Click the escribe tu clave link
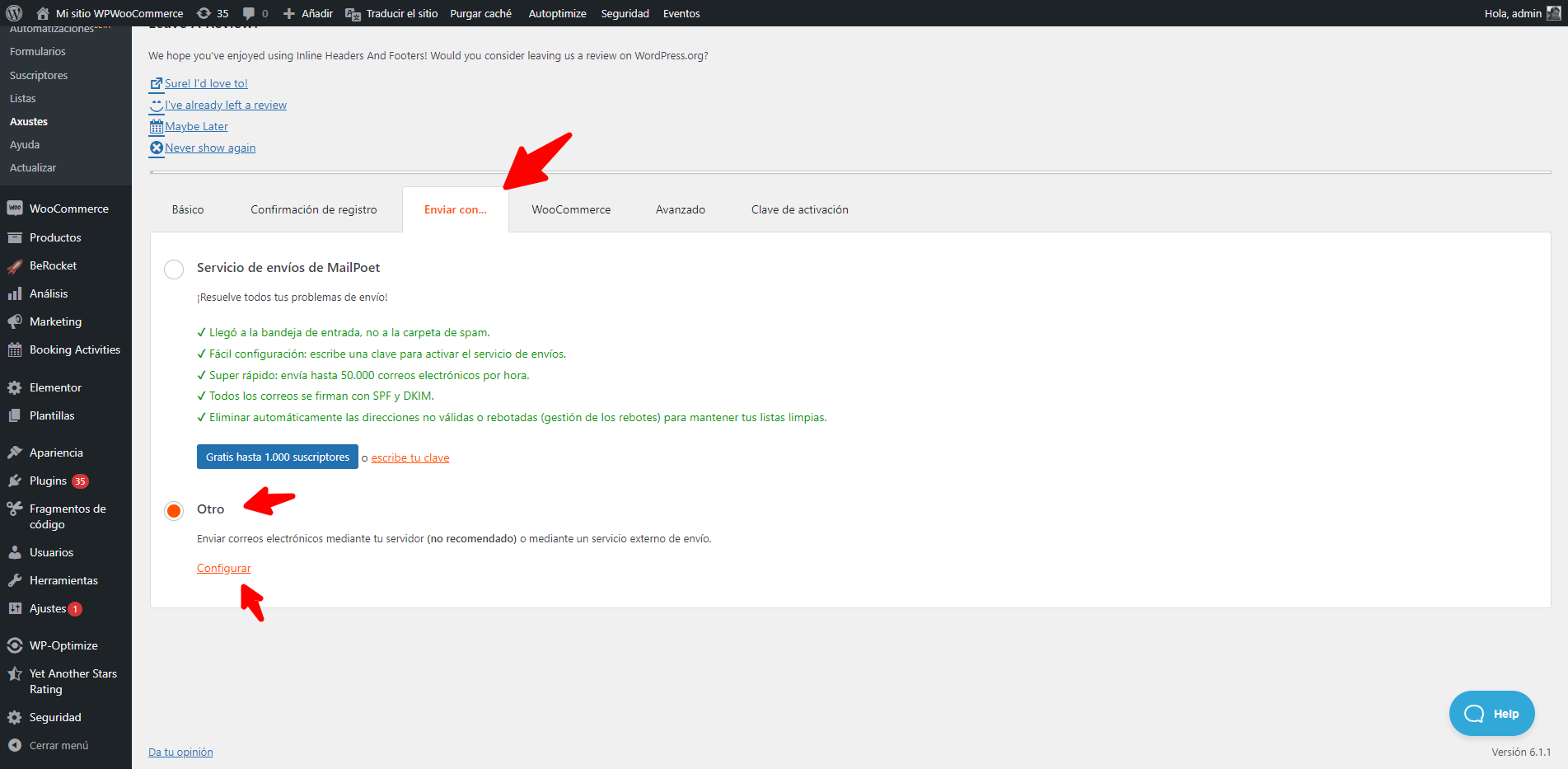The height and width of the screenshot is (769, 1568). tap(410, 457)
